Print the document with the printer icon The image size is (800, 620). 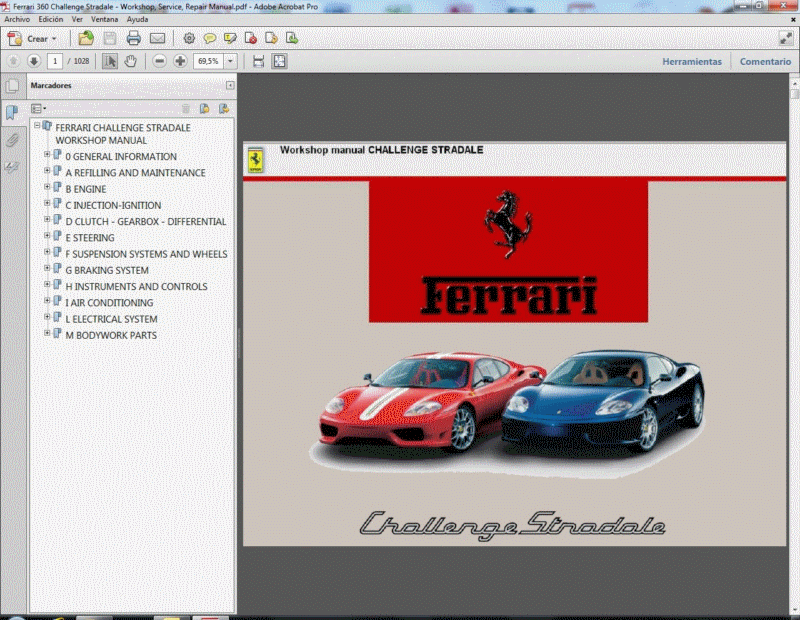[134, 38]
